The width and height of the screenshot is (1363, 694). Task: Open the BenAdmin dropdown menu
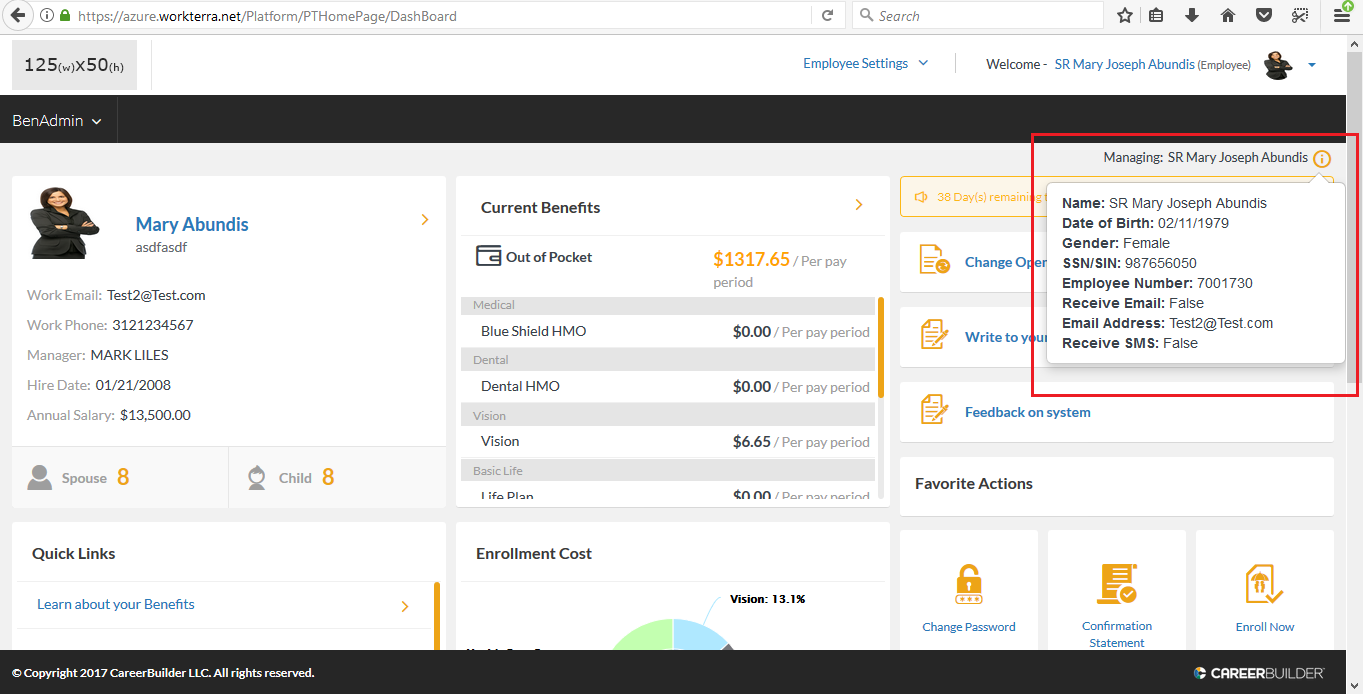click(x=57, y=121)
